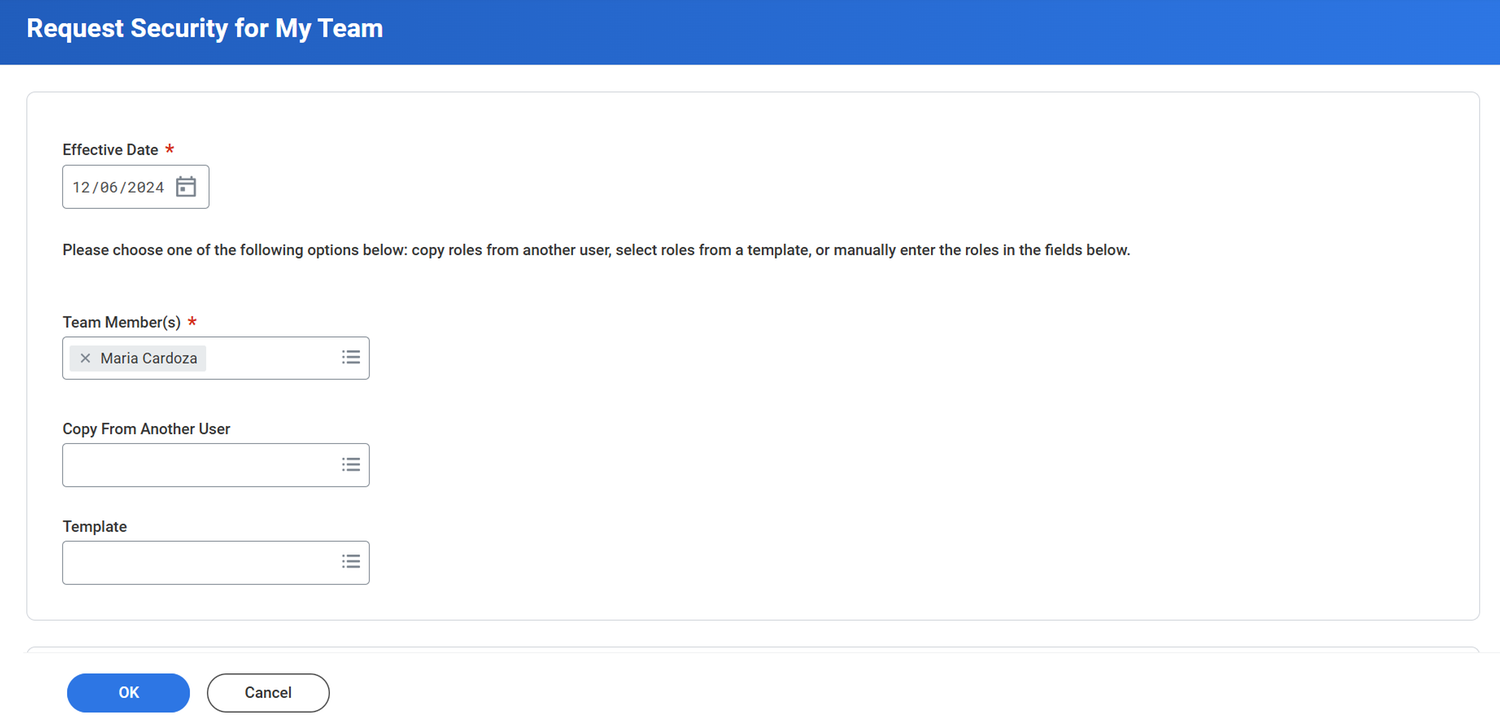
Task: Click the Copy From Another User prompt icon
Action: click(x=350, y=464)
